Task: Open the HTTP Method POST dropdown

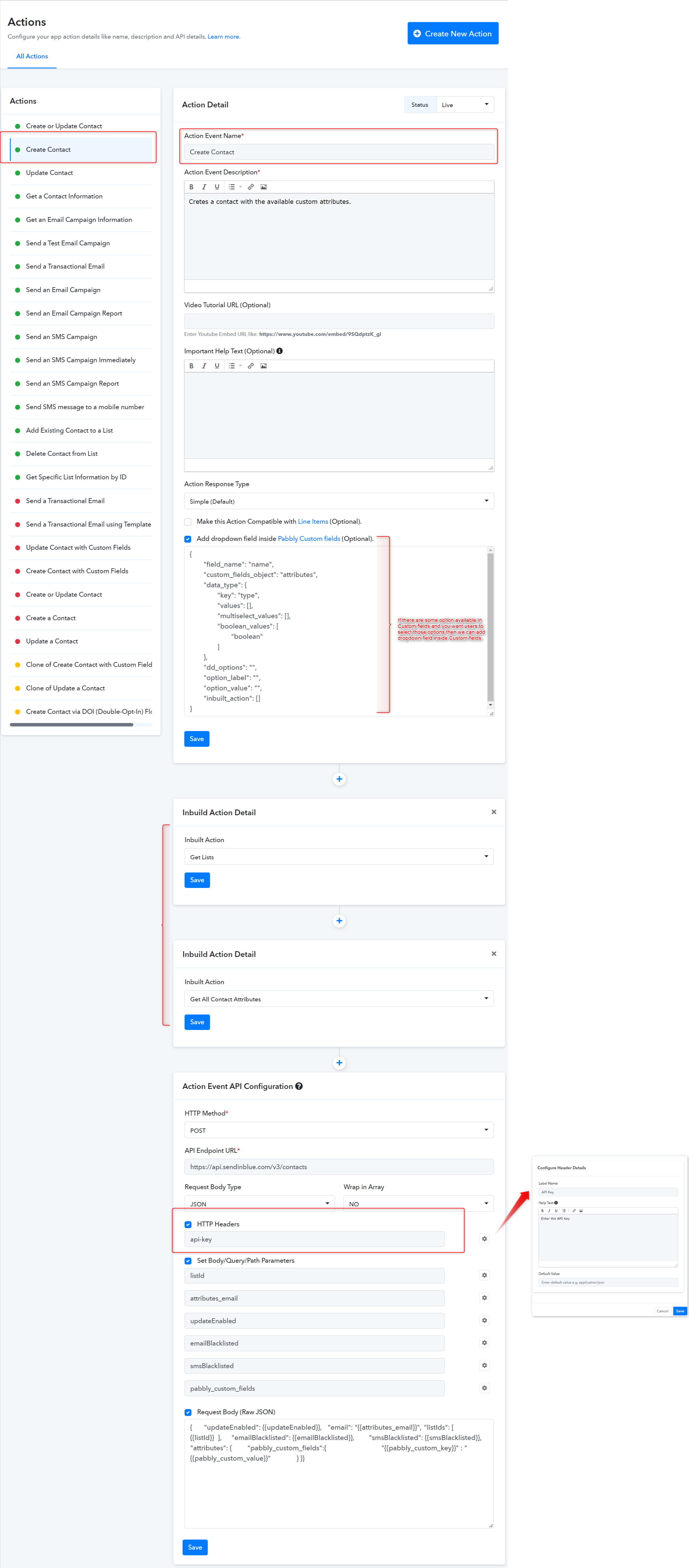Action: (339, 1130)
